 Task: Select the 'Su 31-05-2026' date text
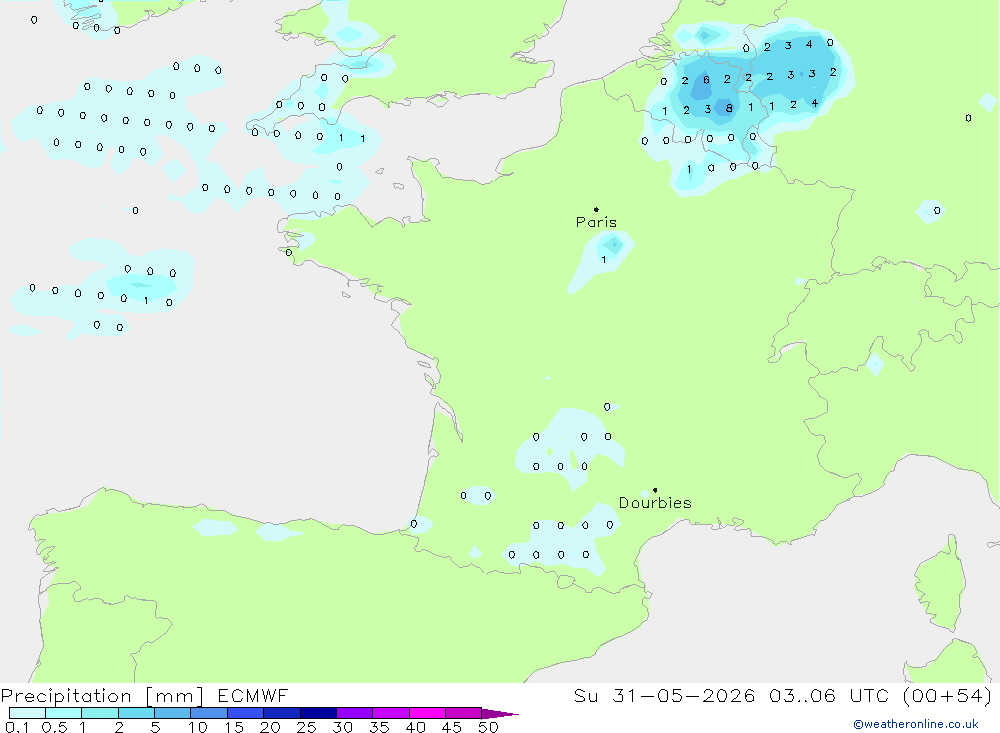pyautogui.click(x=664, y=695)
